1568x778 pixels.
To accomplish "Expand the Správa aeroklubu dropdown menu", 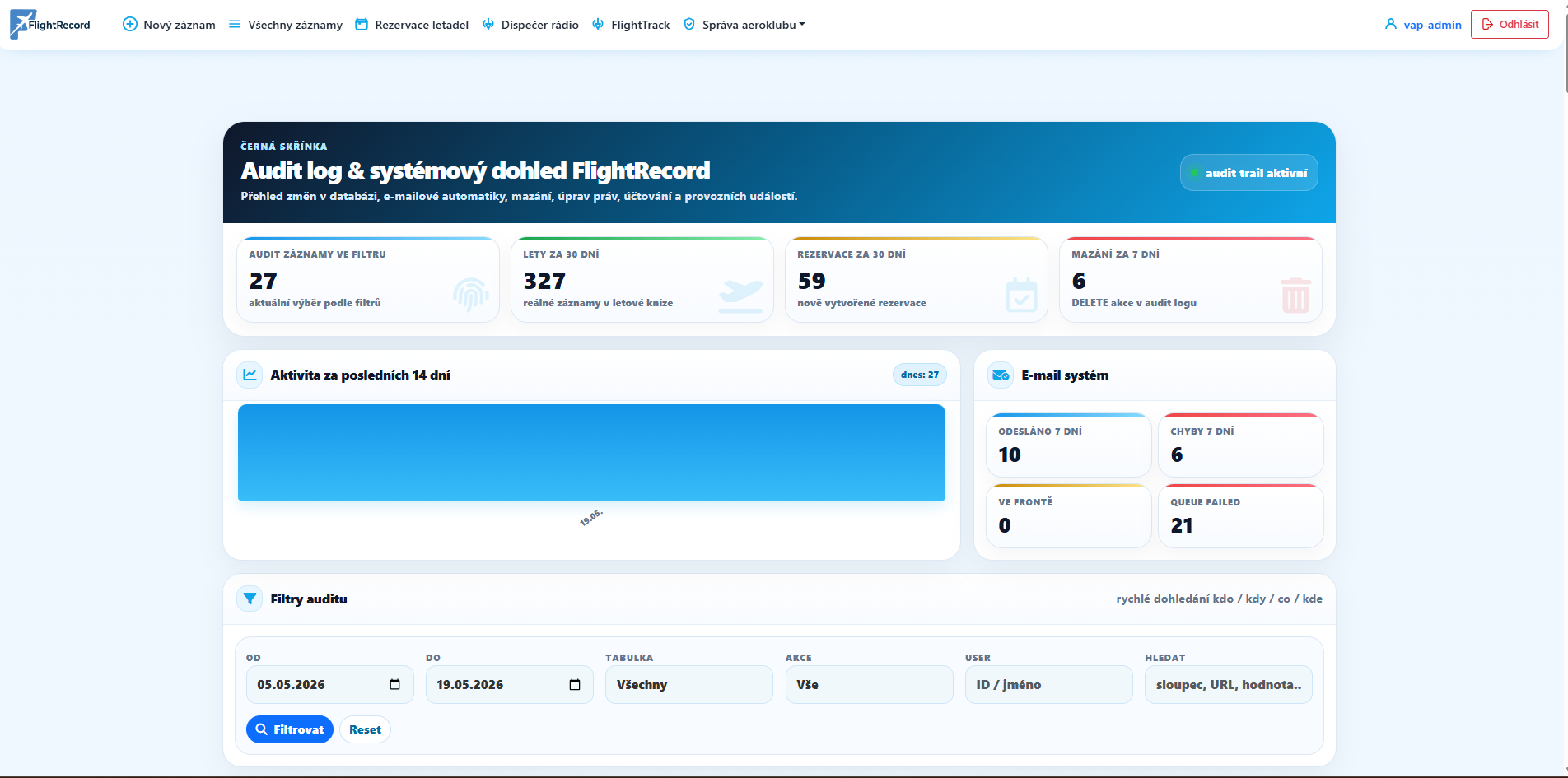I will pos(744,25).
